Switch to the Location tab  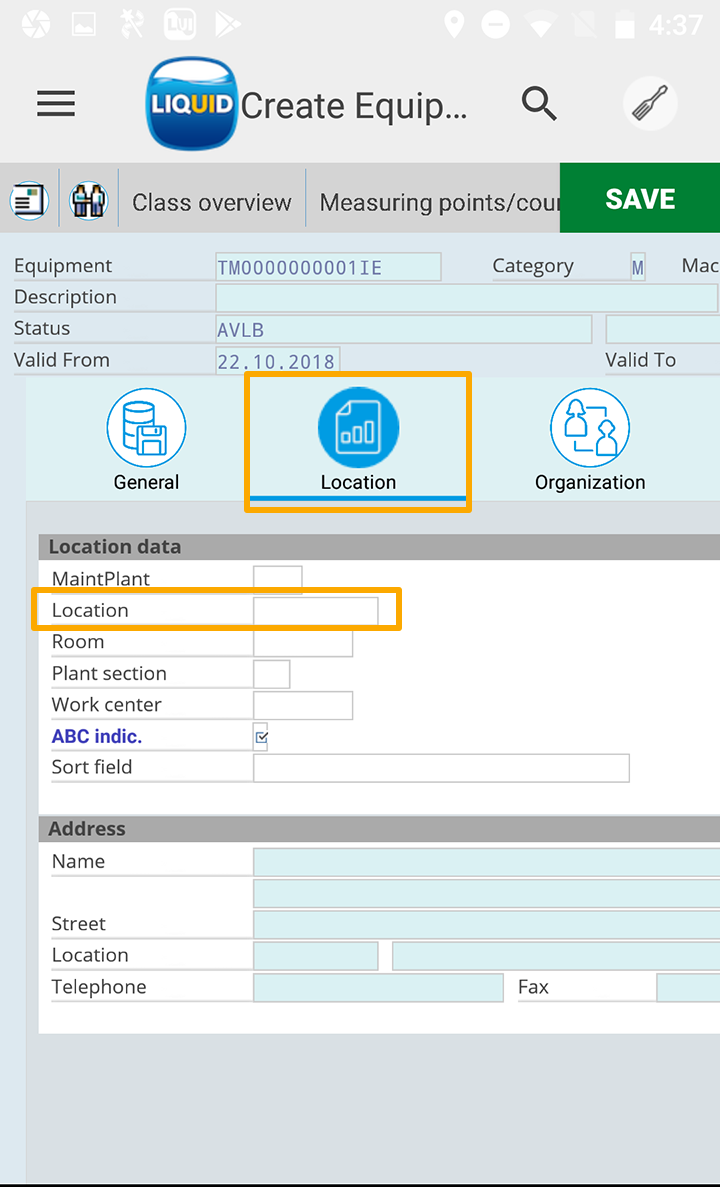(x=358, y=441)
